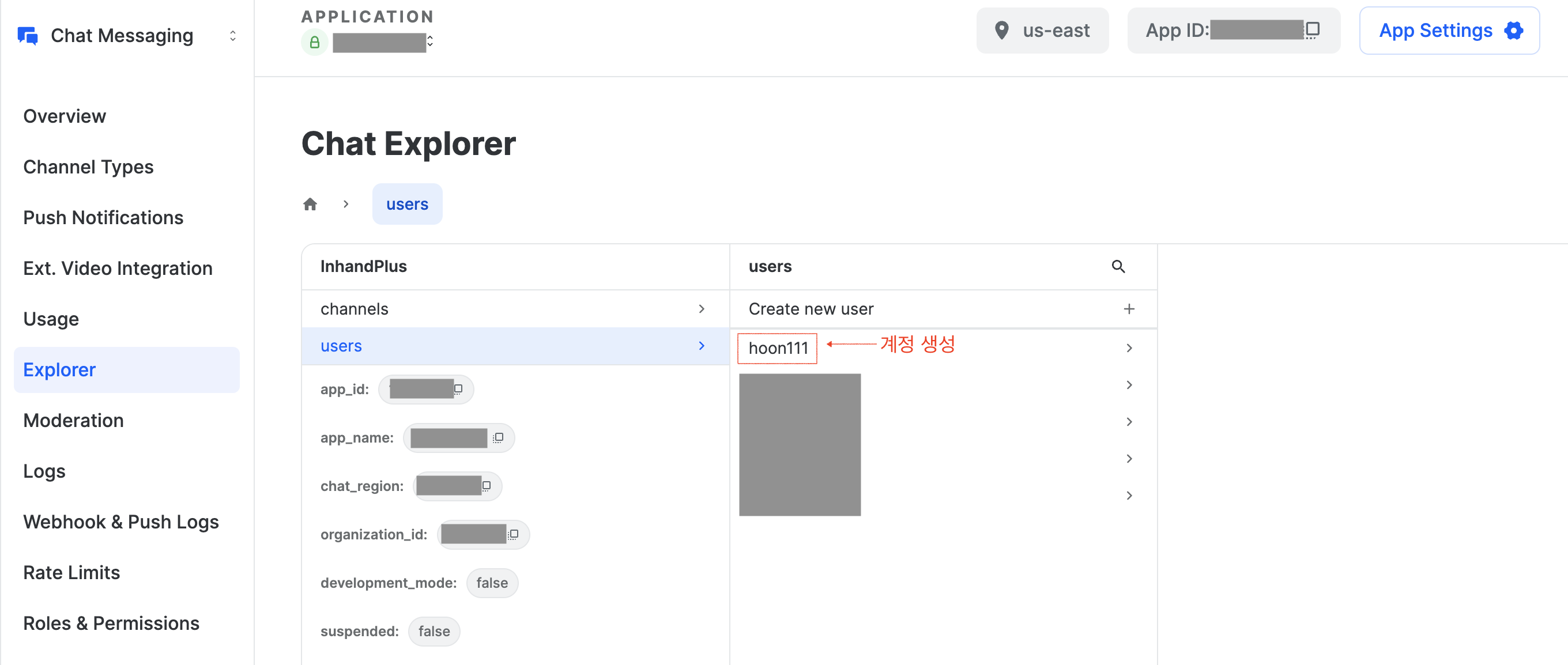Open the Chat Messaging product switcher
The width and height of the screenshot is (1568, 665).
pyautogui.click(x=232, y=36)
